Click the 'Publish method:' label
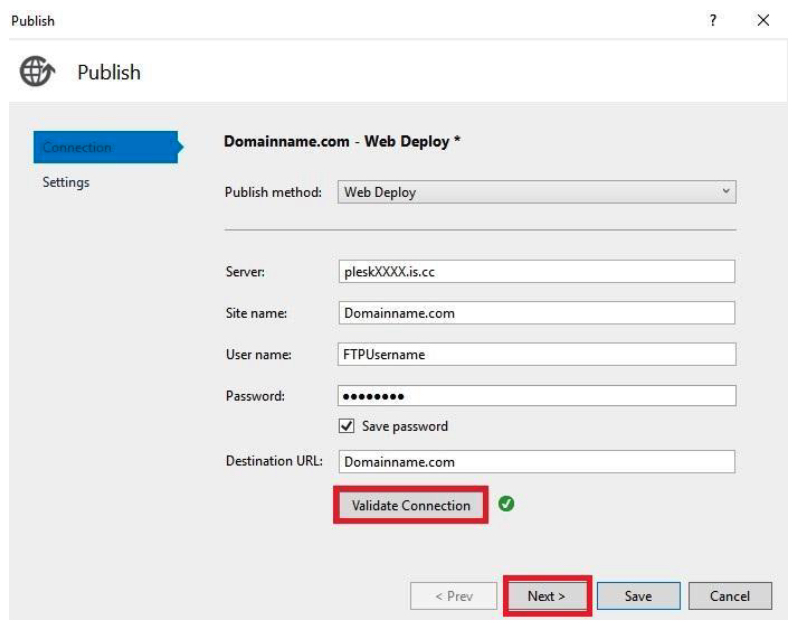Viewport: 793px width, 627px height. click(273, 192)
